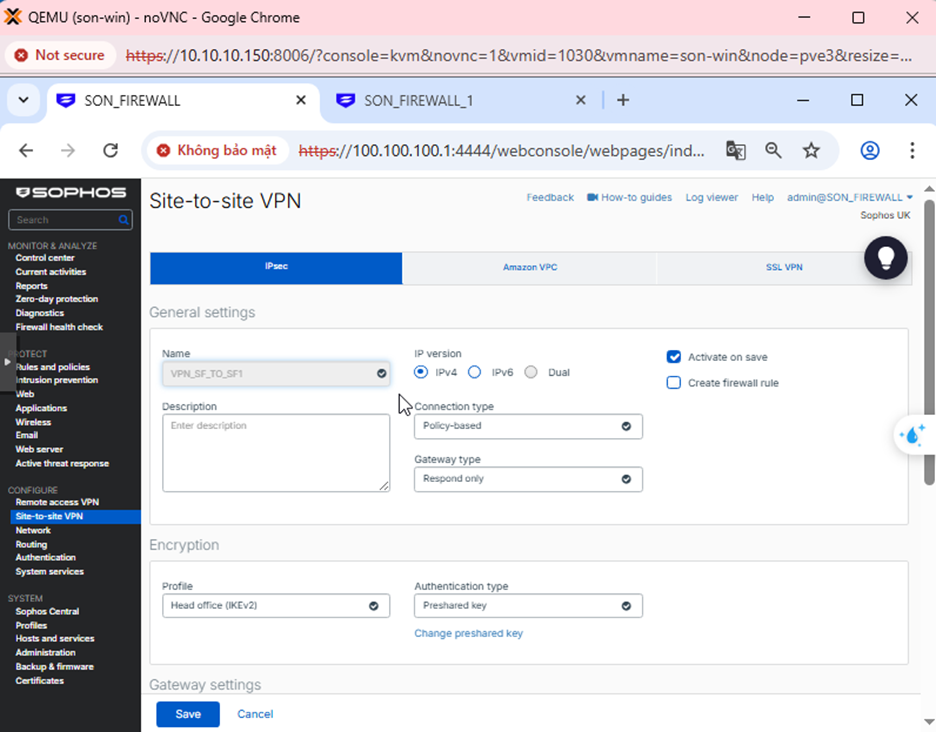Screen dimensions: 936x732
Task: Click the Google Translate icon in address bar
Action: click(736, 150)
